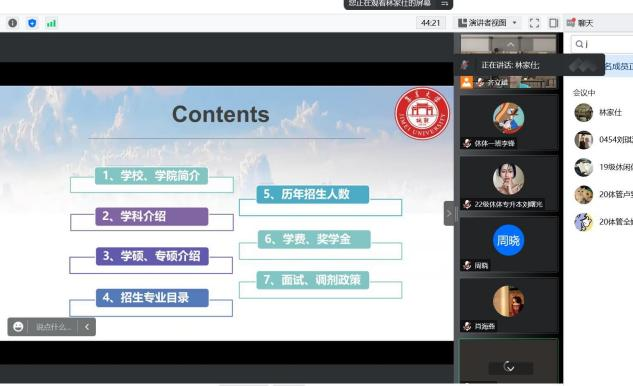Click muted mic icon on 周晓's tile
The height and width of the screenshot is (386, 633).
click(467, 265)
